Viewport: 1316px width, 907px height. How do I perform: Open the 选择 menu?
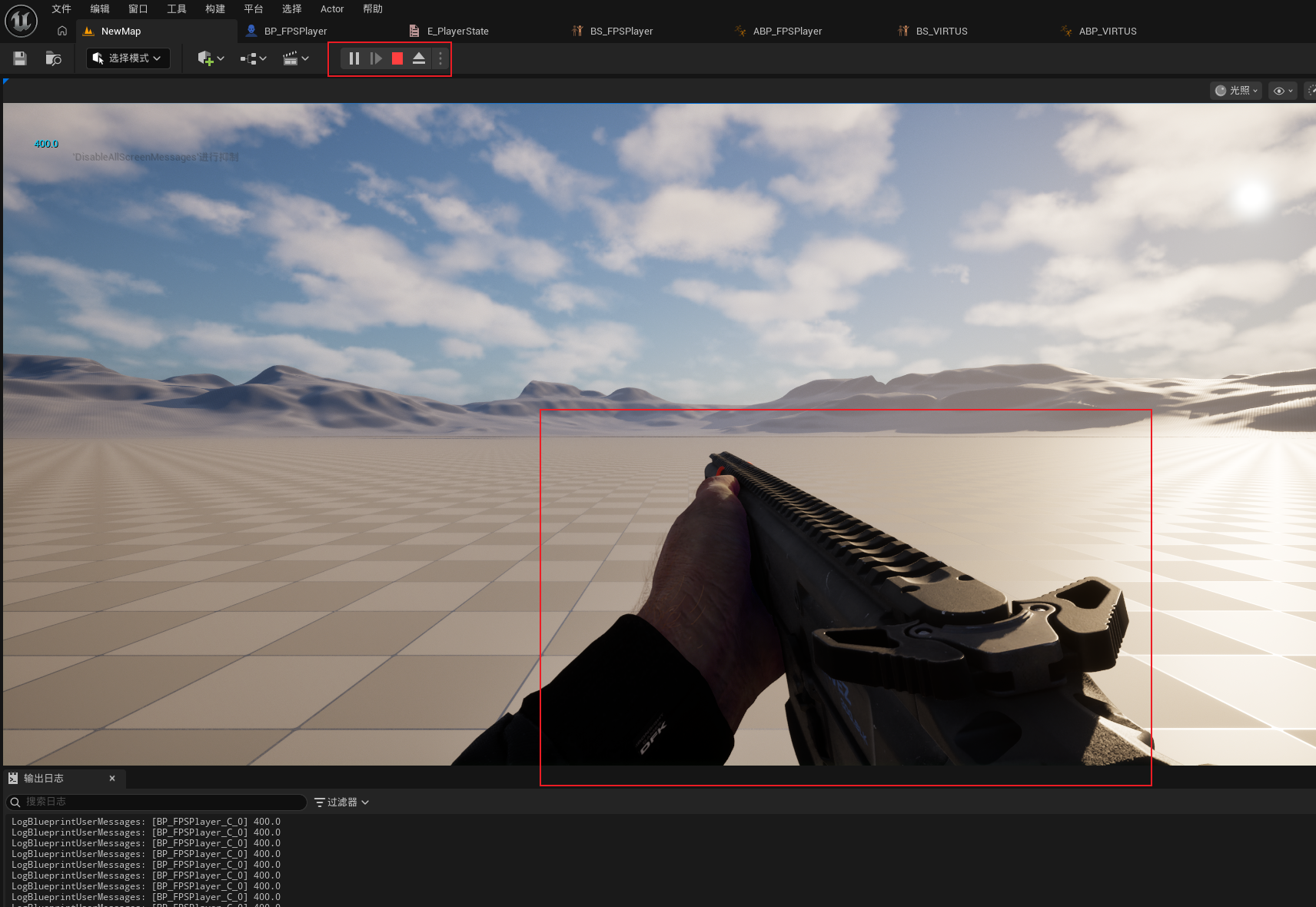(x=292, y=9)
